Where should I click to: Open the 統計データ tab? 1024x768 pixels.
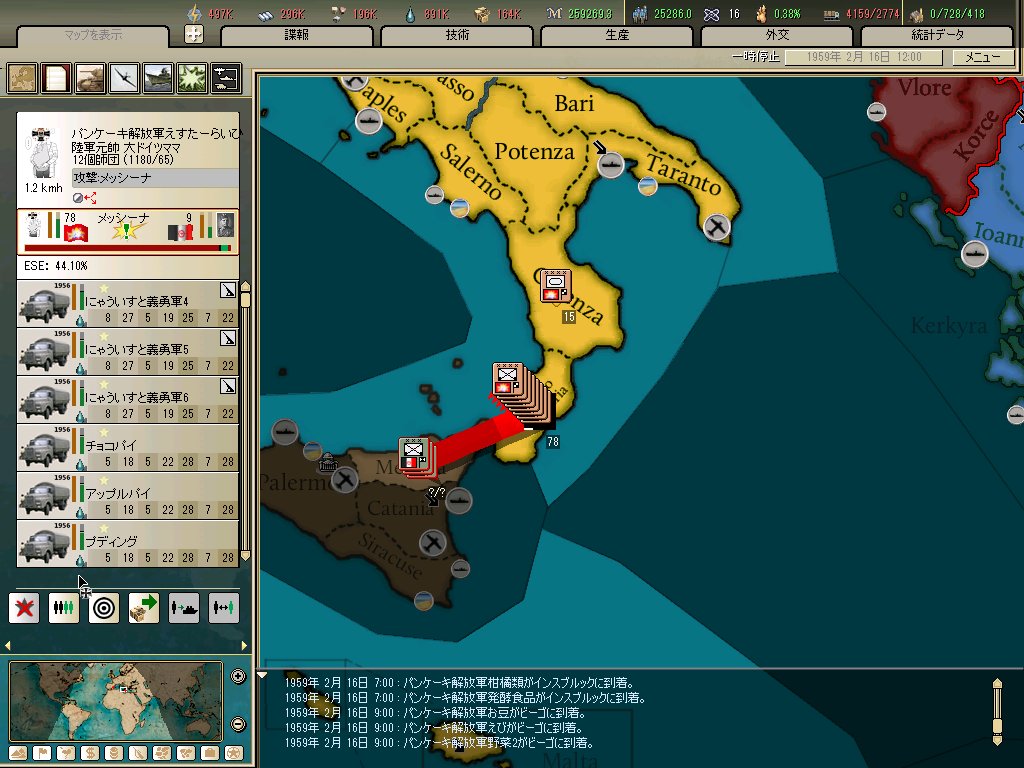point(937,35)
